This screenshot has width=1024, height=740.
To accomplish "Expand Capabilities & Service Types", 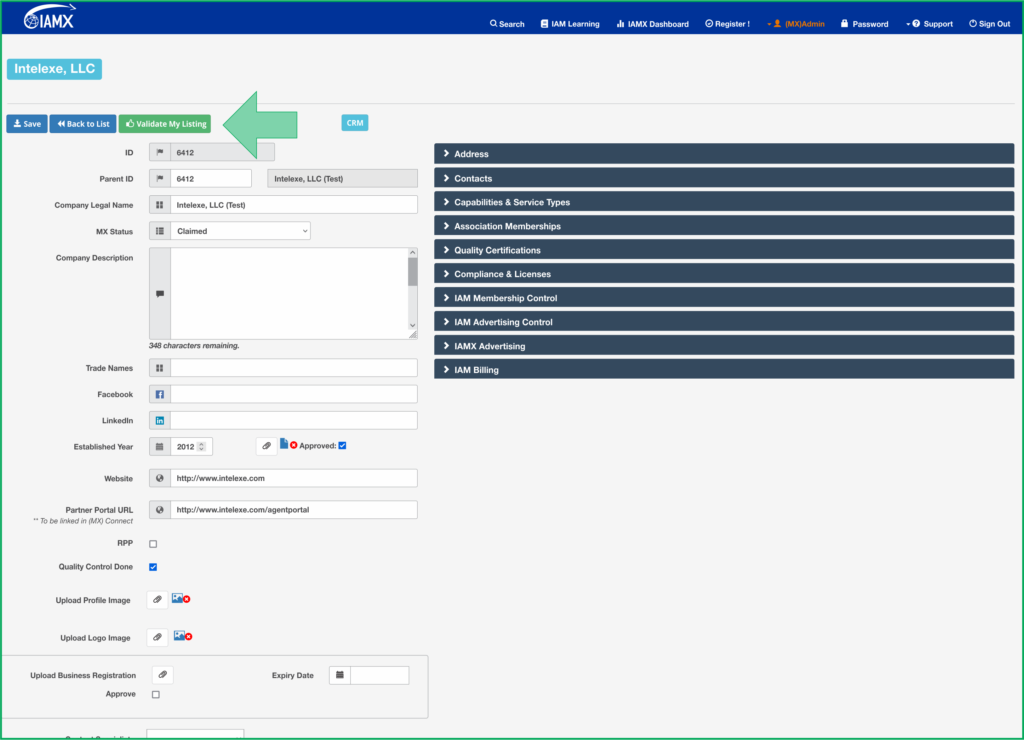I will (x=724, y=202).
